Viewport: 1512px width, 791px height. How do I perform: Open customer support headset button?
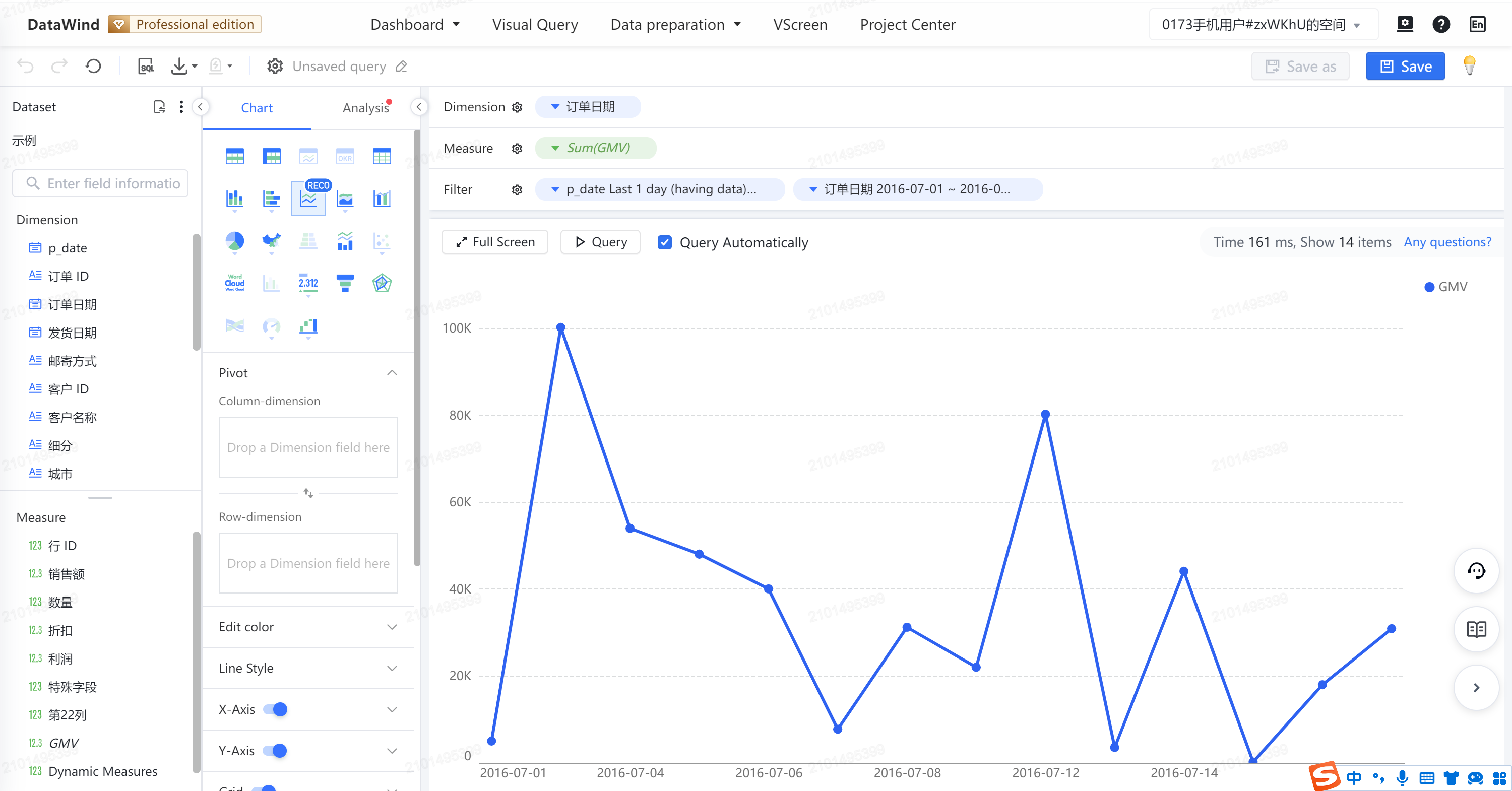tap(1476, 571)
